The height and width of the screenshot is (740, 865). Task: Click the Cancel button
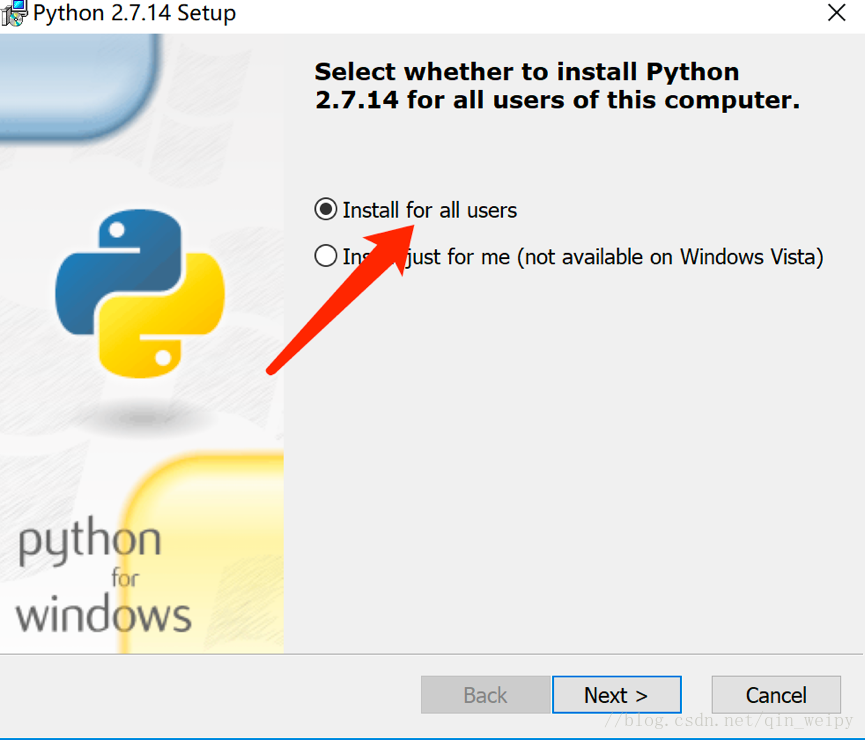[x=776, y=695]
